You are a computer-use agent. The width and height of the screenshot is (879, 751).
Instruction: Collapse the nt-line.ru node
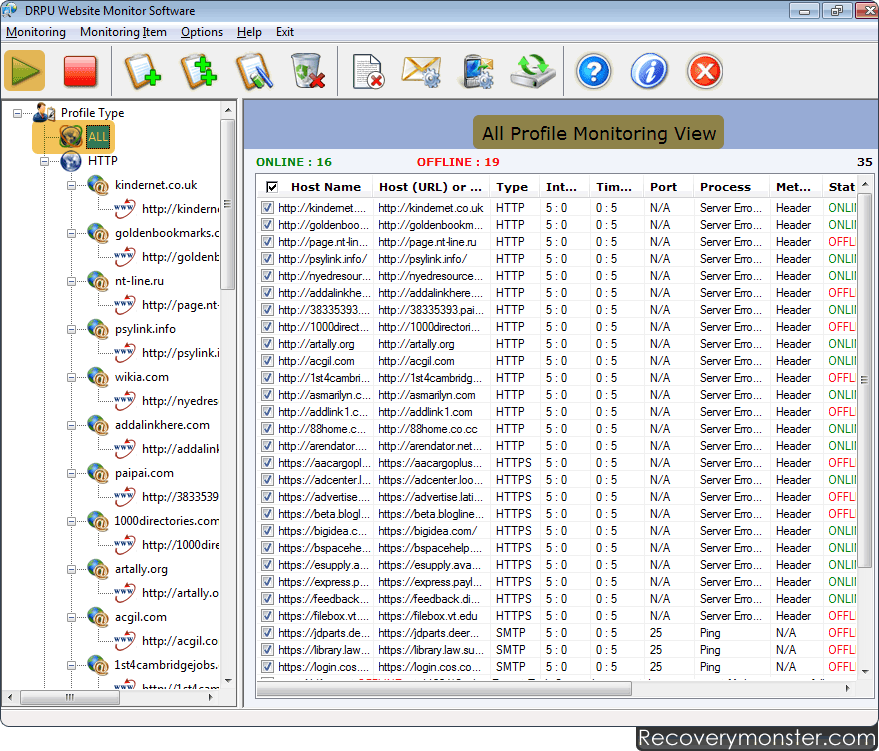pos(71,281)
